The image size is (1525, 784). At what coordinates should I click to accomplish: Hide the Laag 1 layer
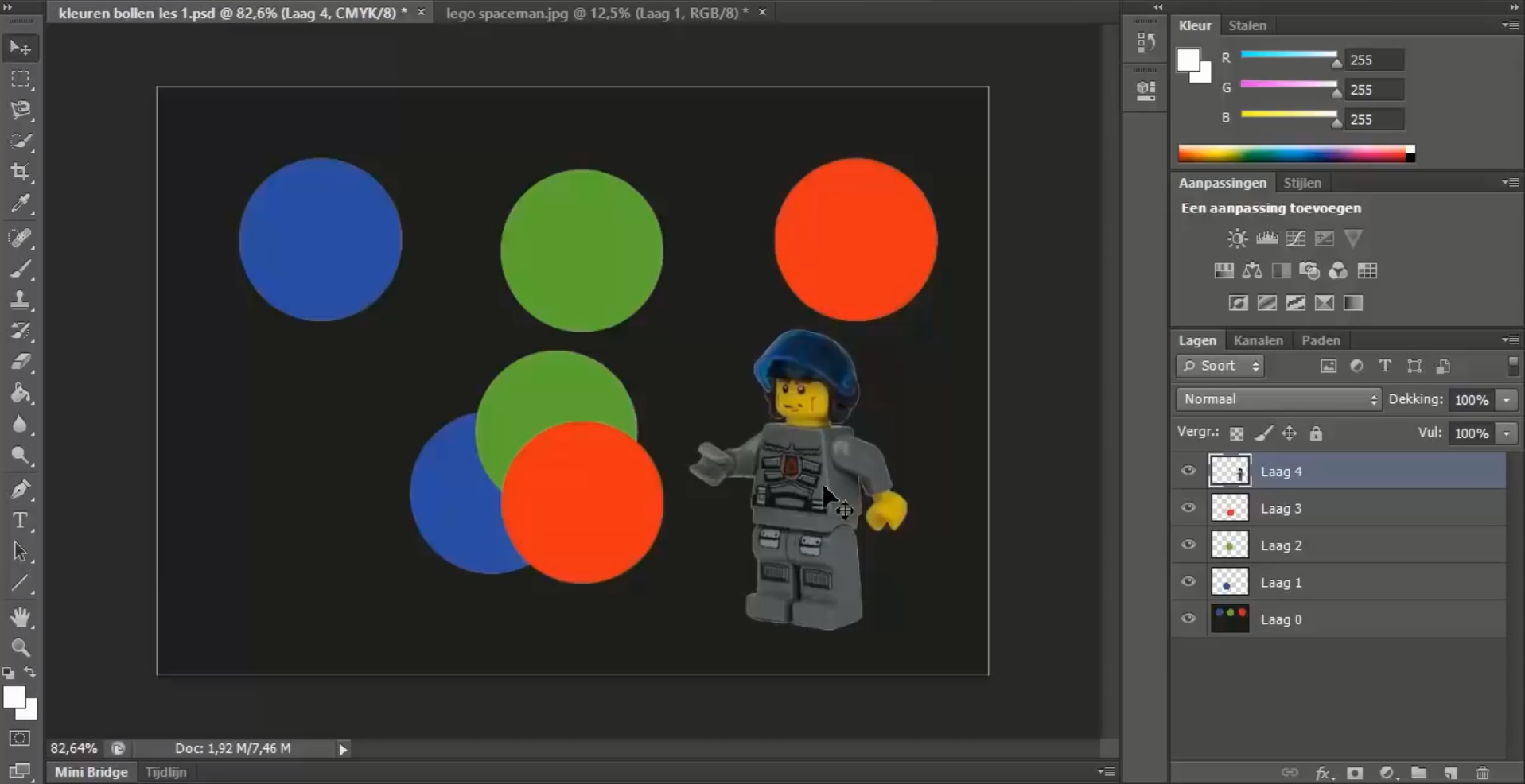[x=1188, y=582]
